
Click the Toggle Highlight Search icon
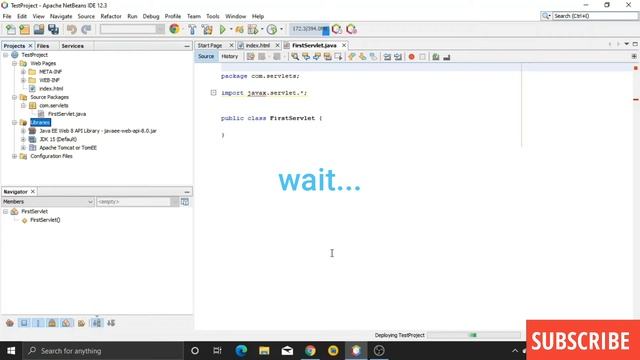point(327,57)
